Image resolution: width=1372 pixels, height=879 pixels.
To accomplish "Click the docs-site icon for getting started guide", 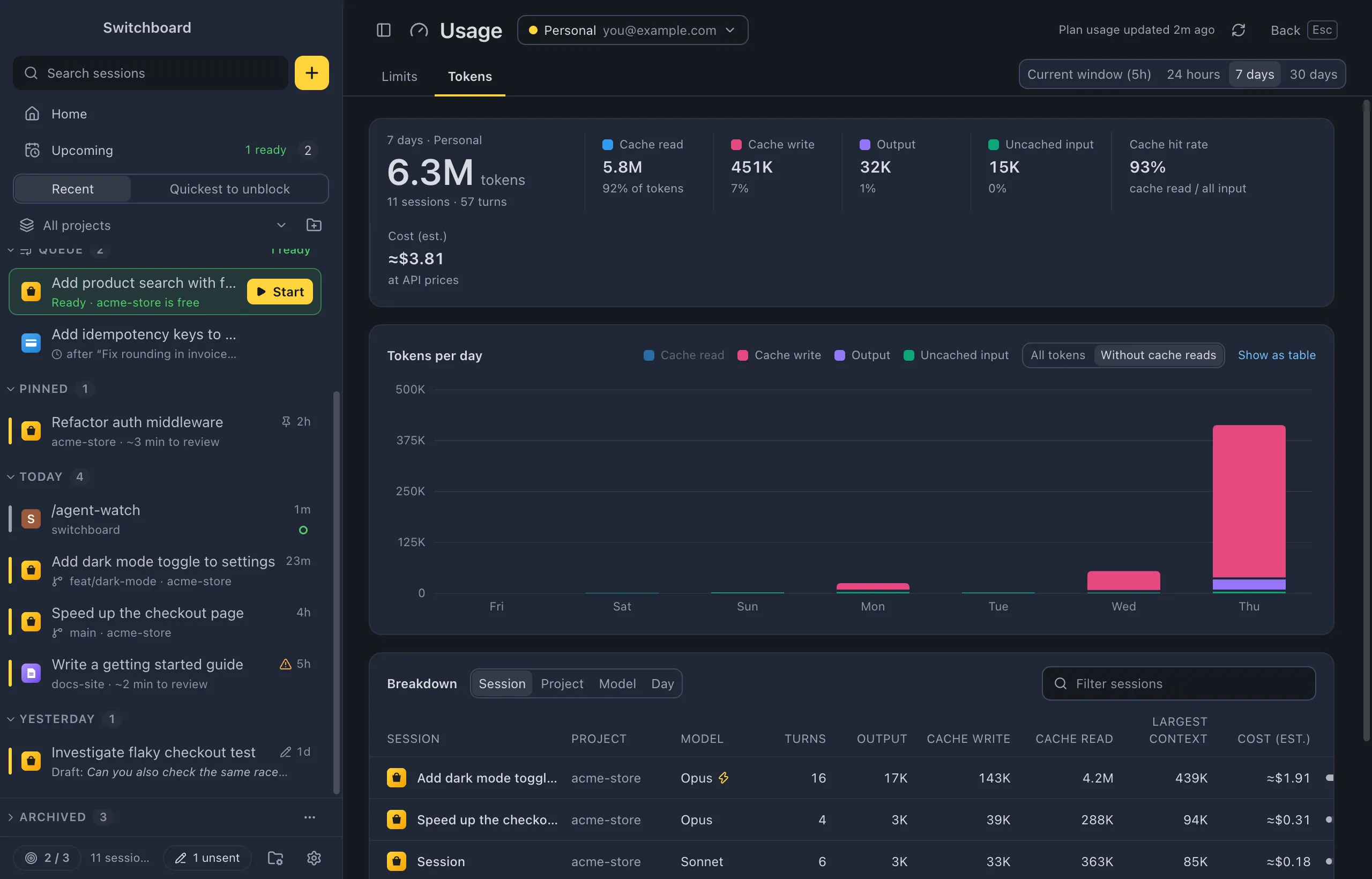I will point(31,672).
